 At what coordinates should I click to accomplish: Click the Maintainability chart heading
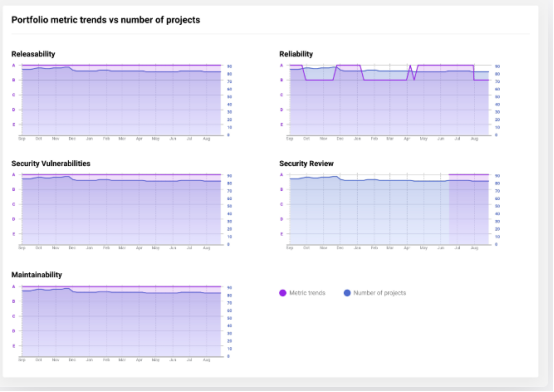[x=37, y=275]
